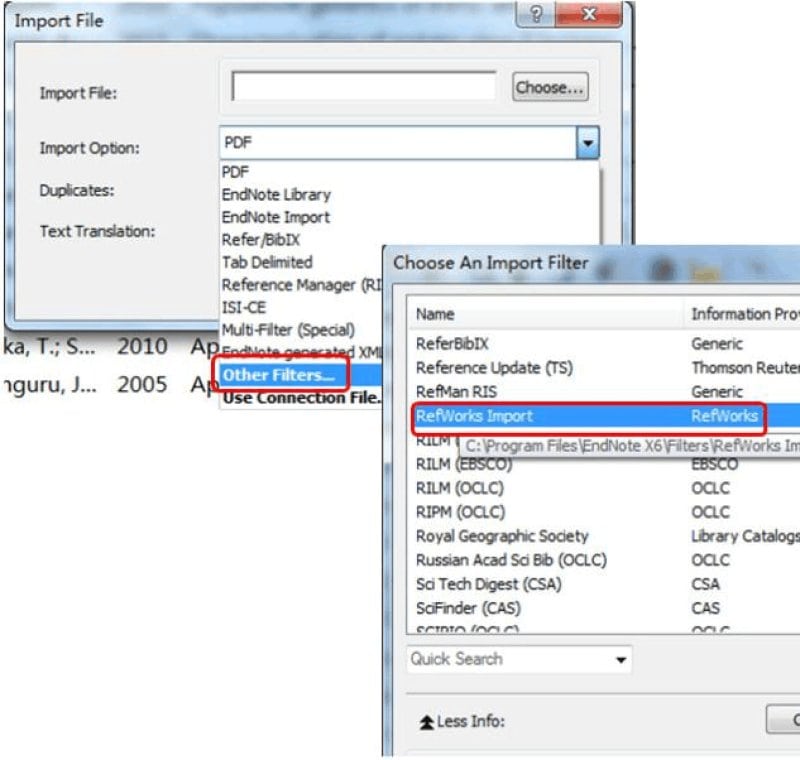Screen dimensions: 800x760
Task: Close the Import File dialog
Action: [x=589, y=14]
